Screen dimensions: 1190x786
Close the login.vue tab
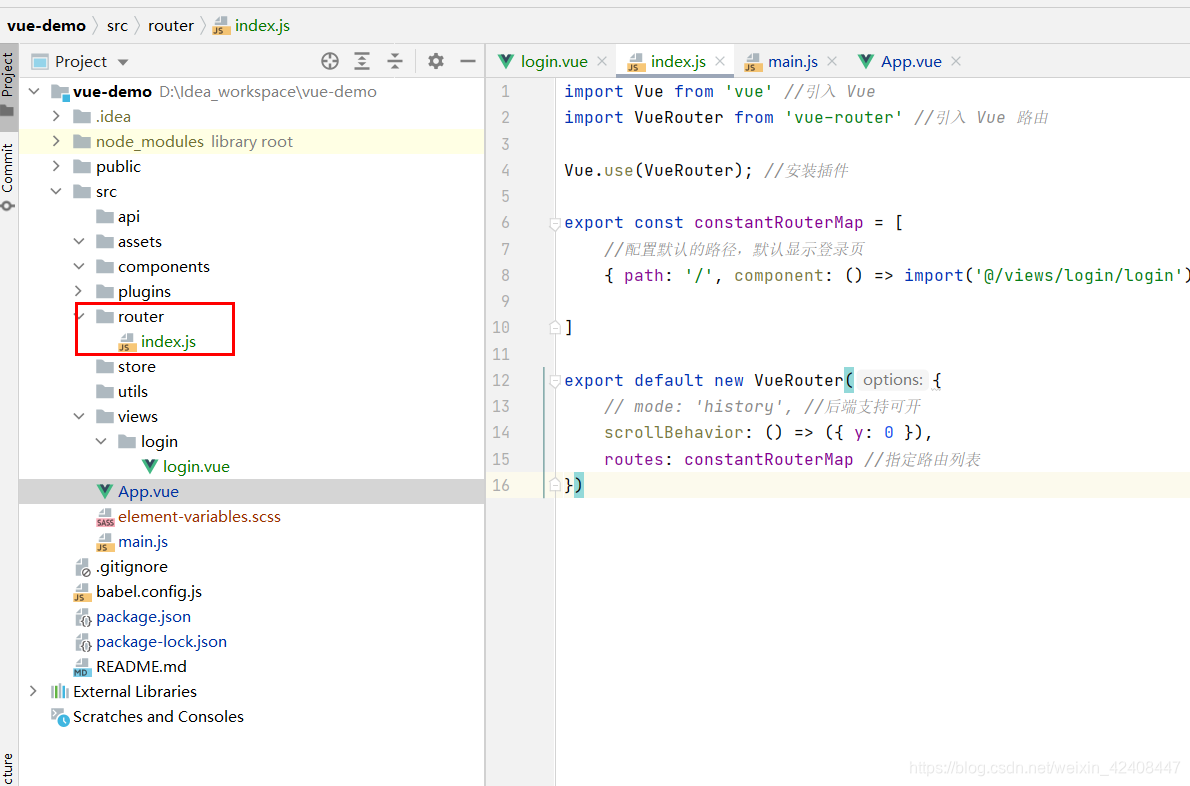click(x=602, y=61)
